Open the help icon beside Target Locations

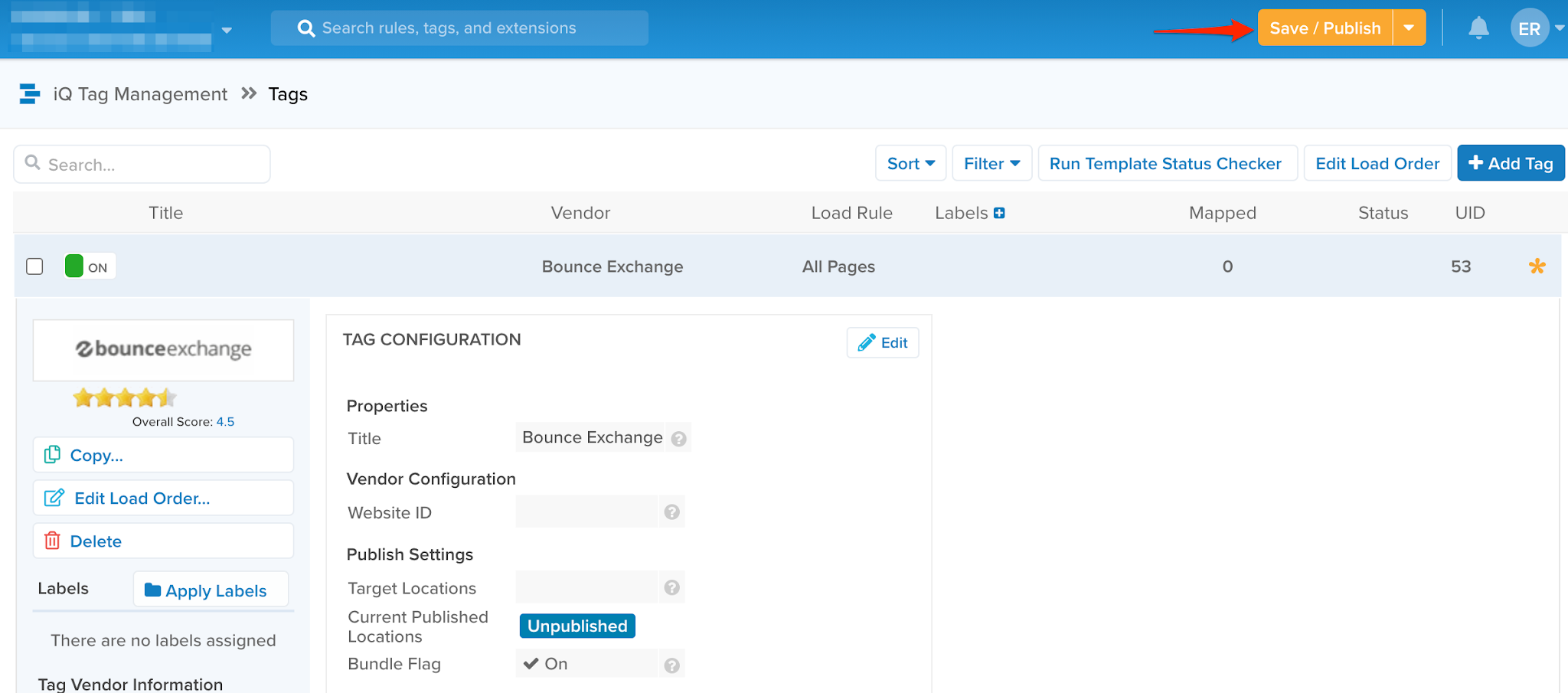pyautogui.click(x=671, y=587)
